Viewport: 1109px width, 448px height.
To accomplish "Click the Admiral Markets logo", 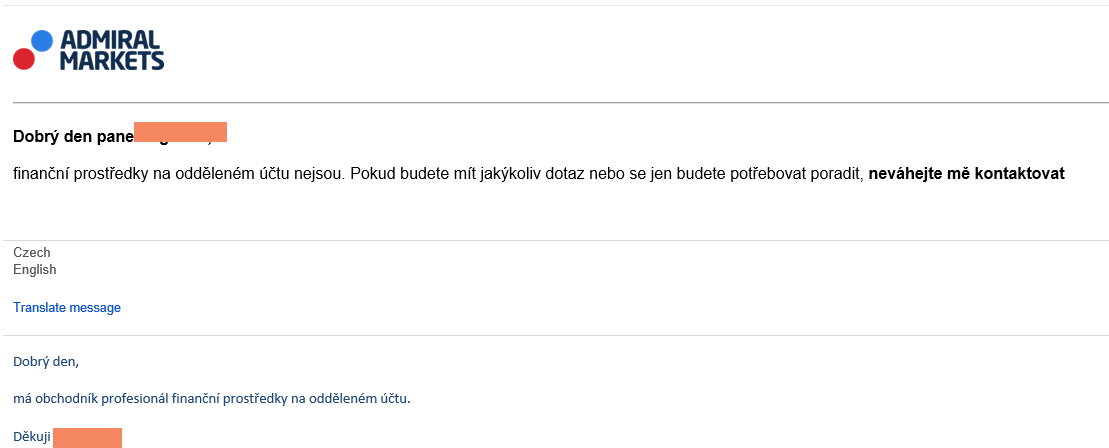I will tap(89, 50).
